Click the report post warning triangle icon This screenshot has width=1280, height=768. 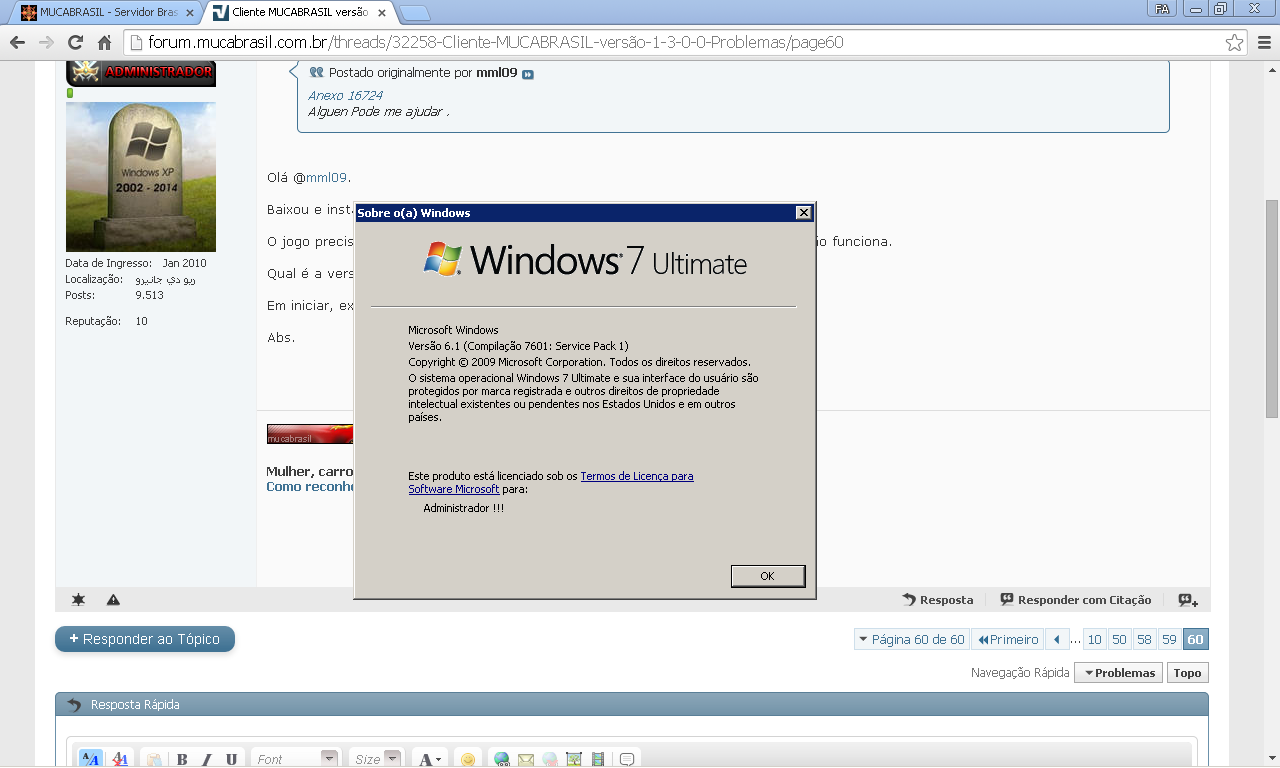(x=113, y=600)
